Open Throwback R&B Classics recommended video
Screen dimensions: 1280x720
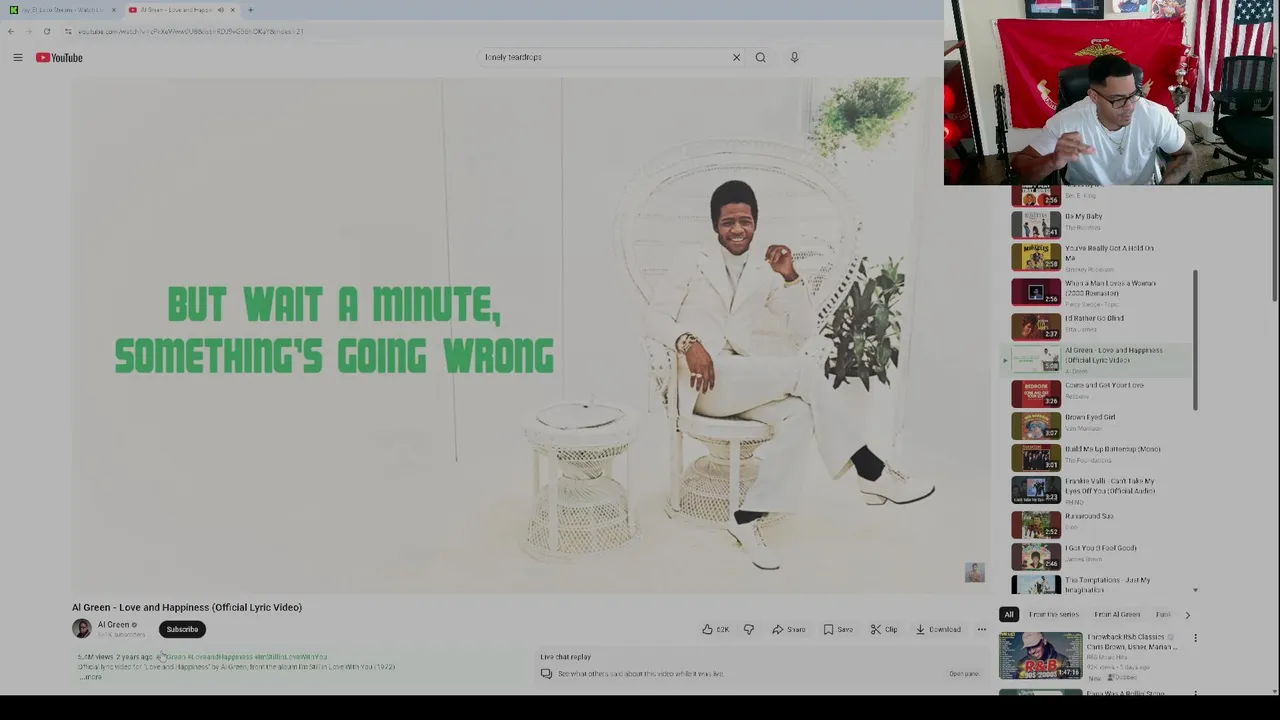pos(1040,655)
